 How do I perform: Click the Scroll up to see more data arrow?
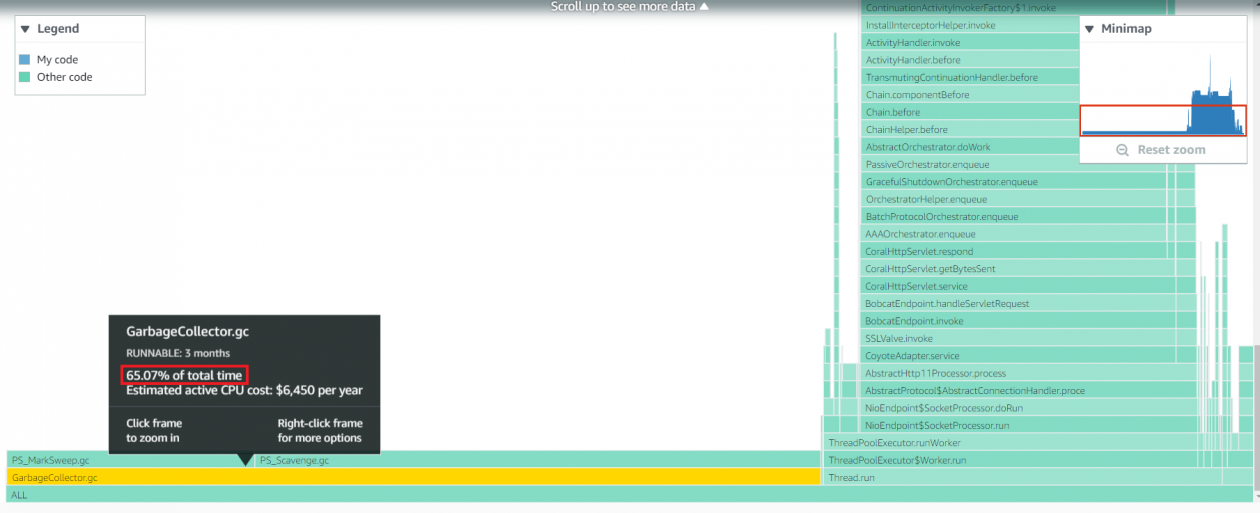pyautogui.click(x=703, y=7)
